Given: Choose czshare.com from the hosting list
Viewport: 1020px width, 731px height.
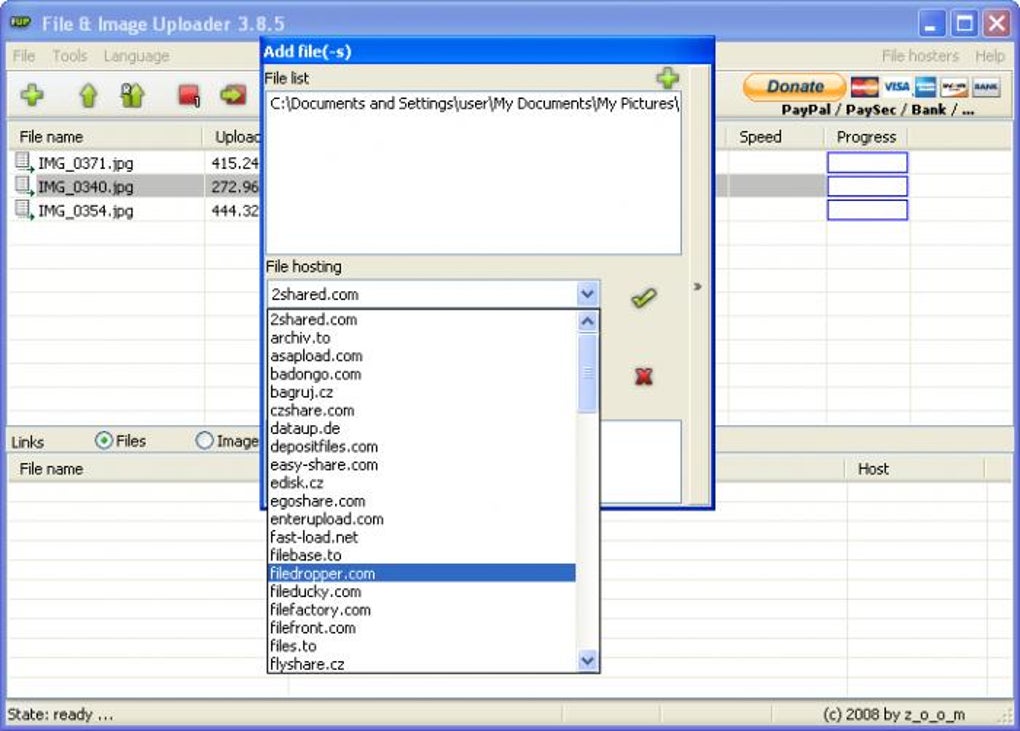Looking at the screenshot, I should point(422,410).
